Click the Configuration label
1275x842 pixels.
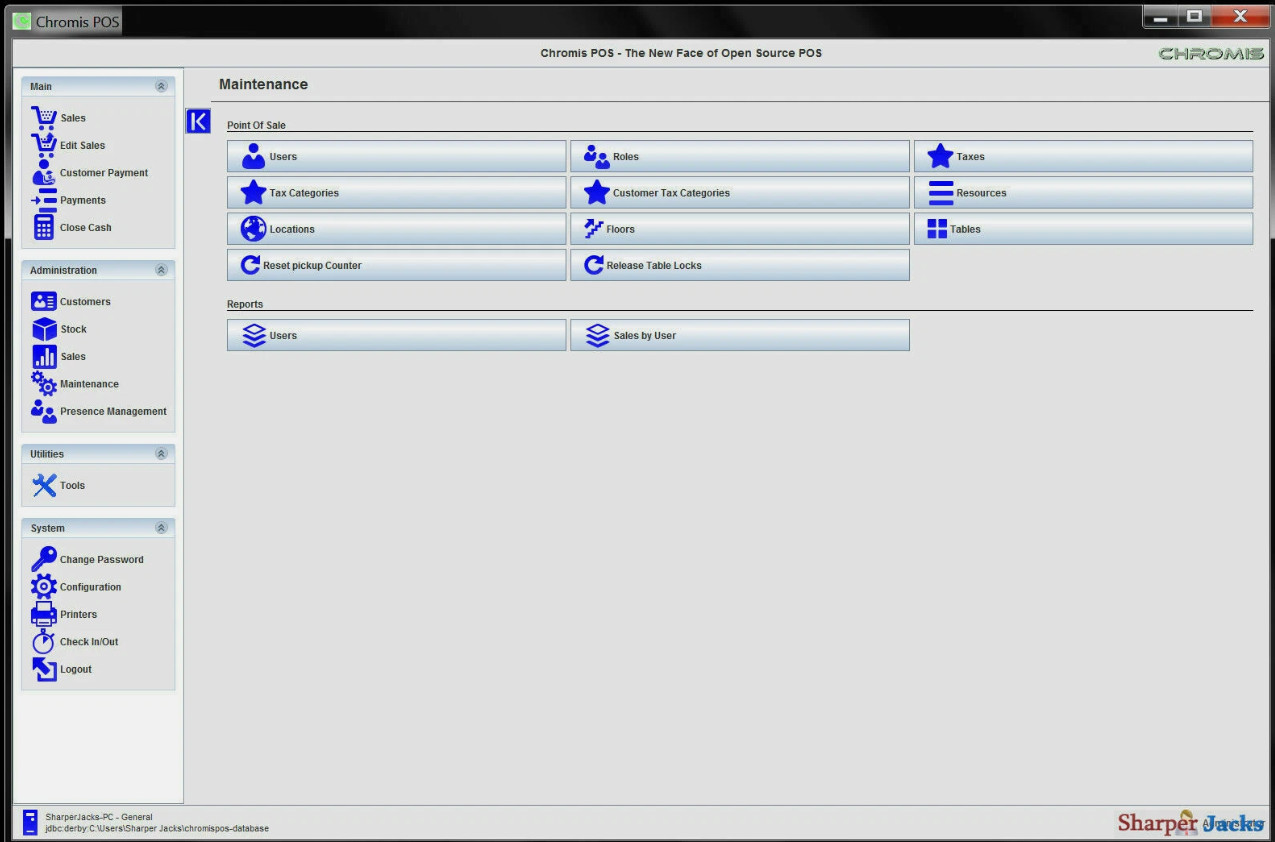coord(90,587)
